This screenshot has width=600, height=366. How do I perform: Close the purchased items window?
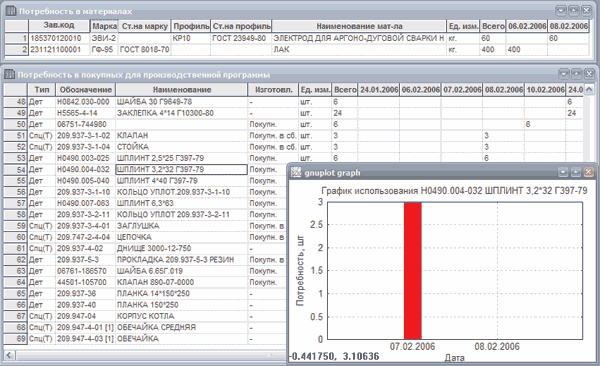[x=589, y=74]
